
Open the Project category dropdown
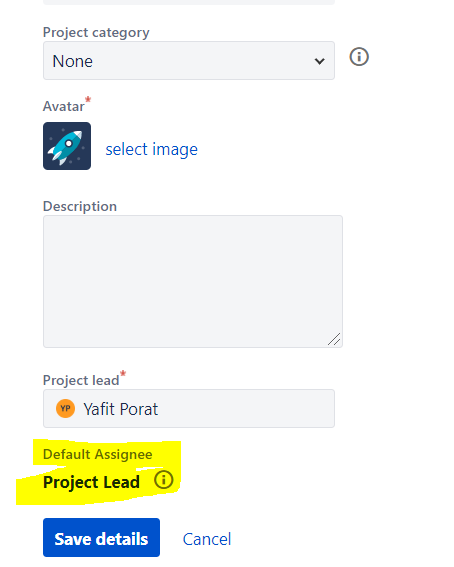pyautogui.click(x=189, y=61)
